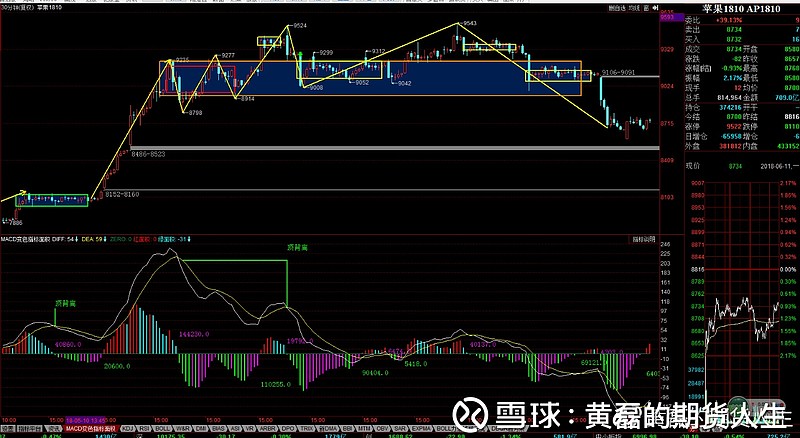Click the 删自选 button above chart

[x=616, y=8]
